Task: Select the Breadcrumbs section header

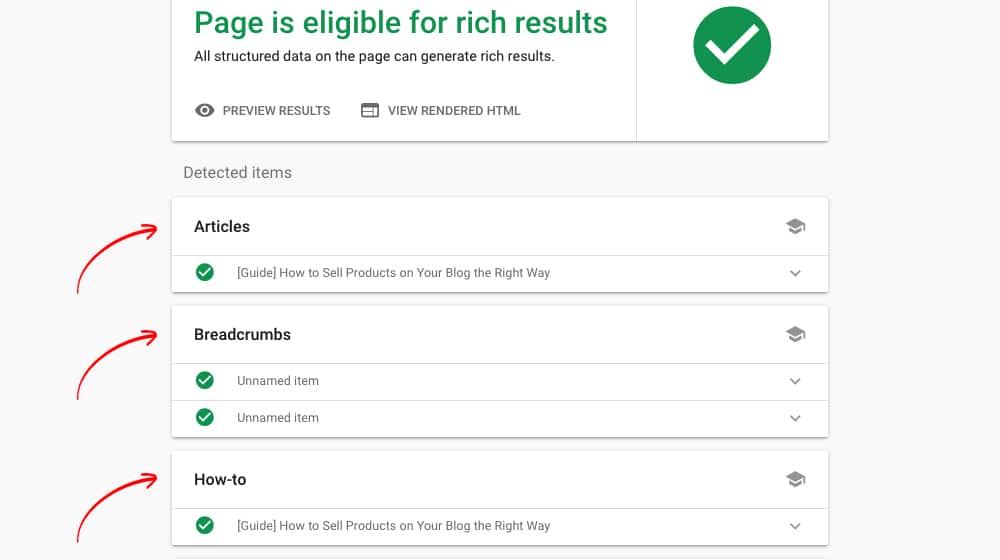Action: pos(242,335)
